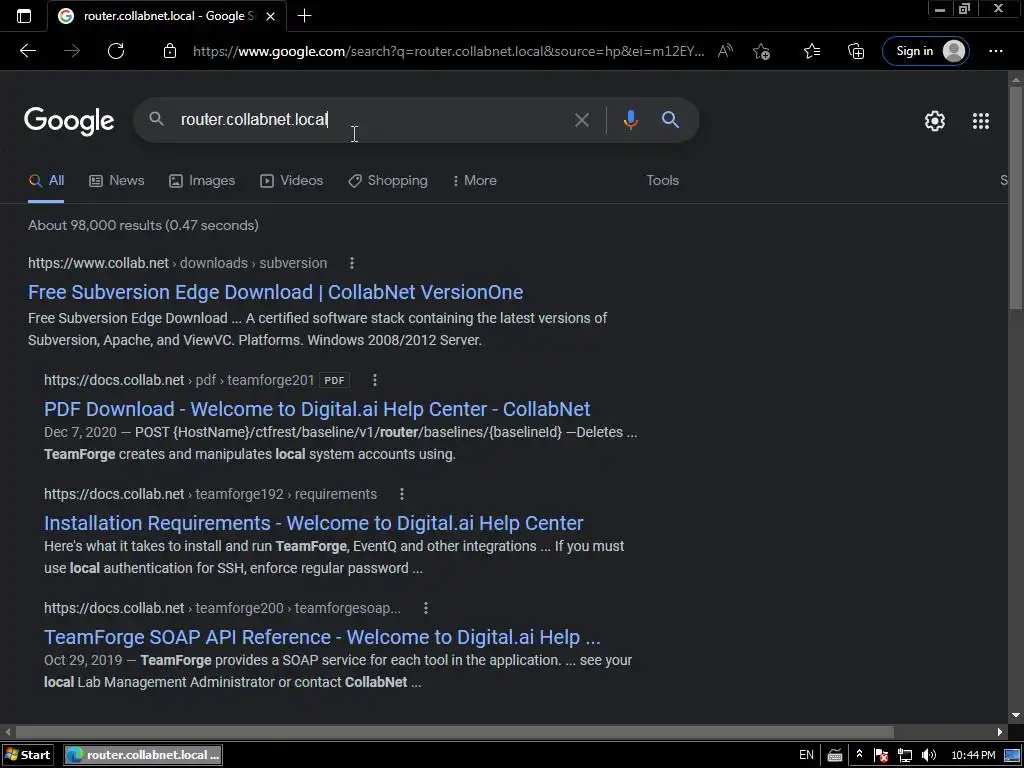
Task: Go to Google homepage via logo
Action: (69, 121)
